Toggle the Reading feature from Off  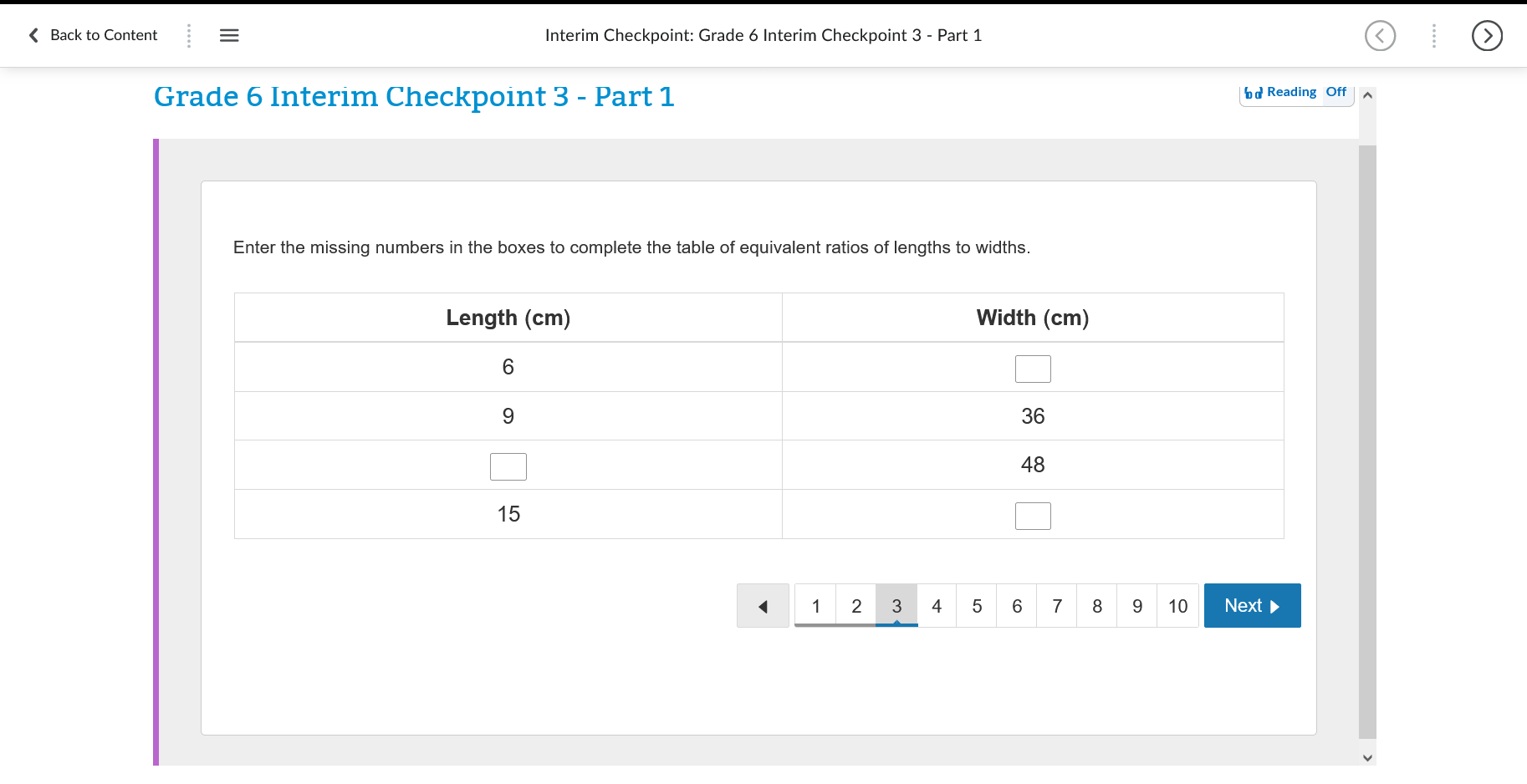pos(1335,92)
